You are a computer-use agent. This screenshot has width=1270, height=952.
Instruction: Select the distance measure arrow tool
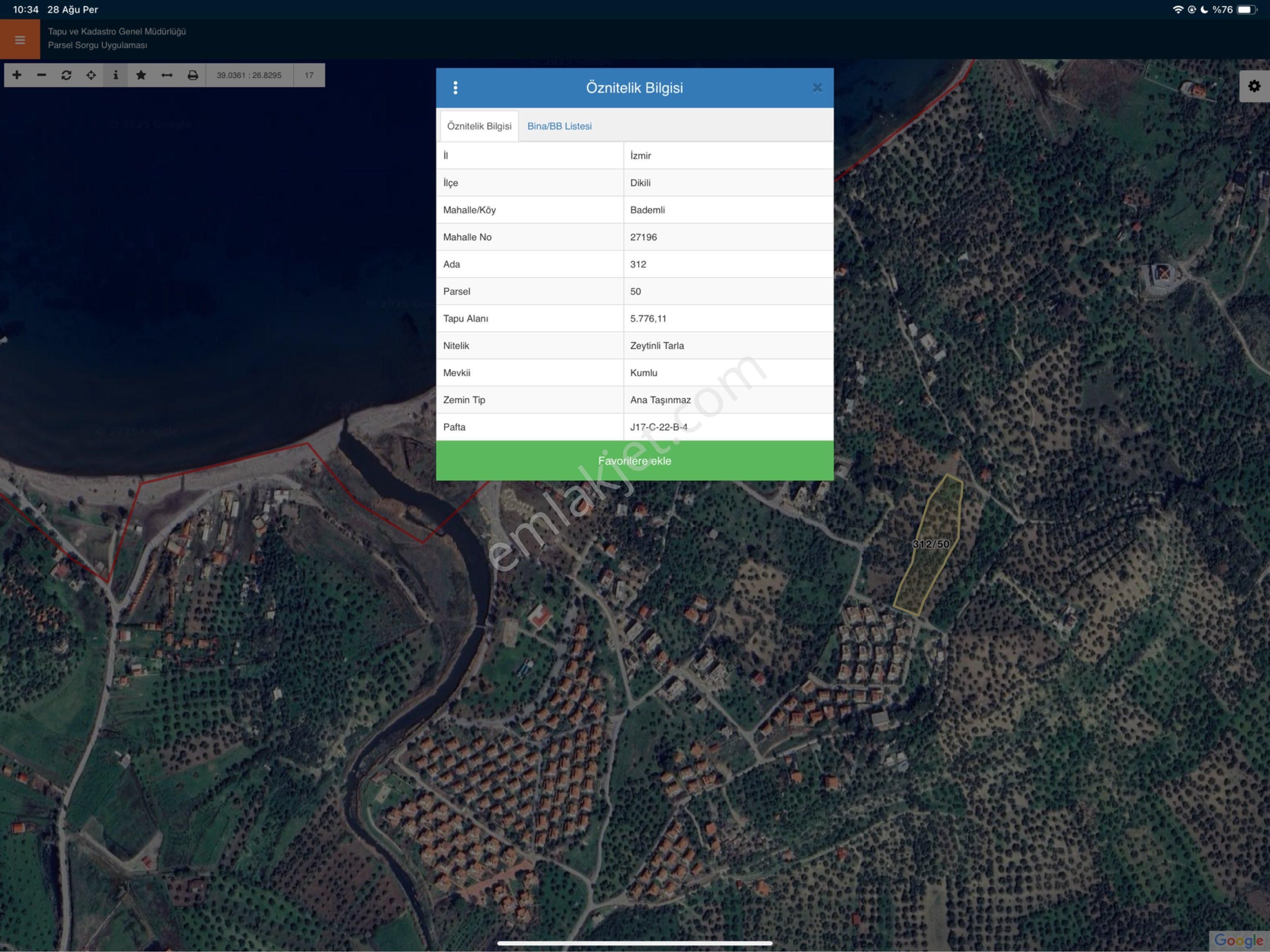[x=167, y=75]
